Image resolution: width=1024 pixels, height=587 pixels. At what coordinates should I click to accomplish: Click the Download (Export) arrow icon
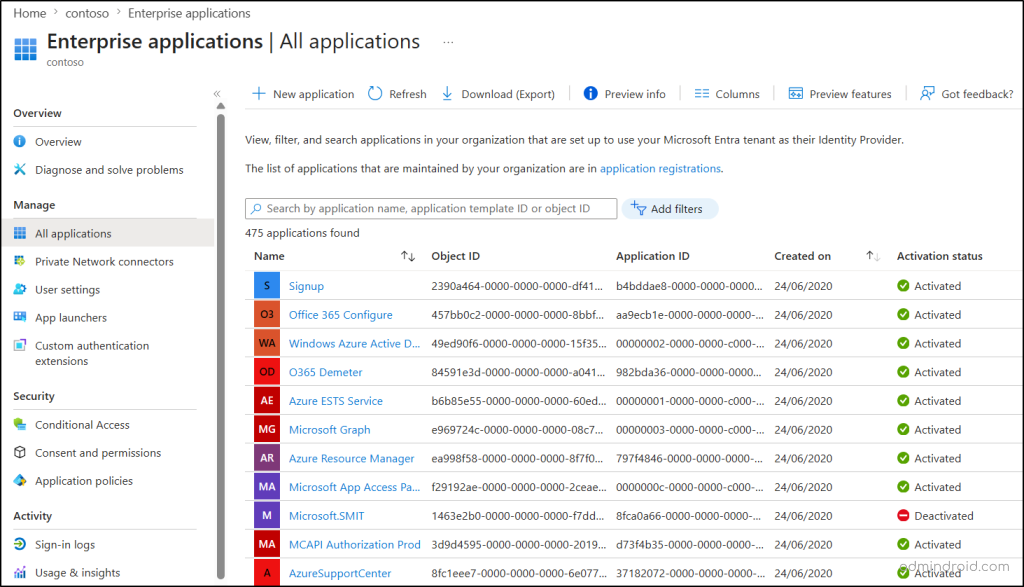447,94
